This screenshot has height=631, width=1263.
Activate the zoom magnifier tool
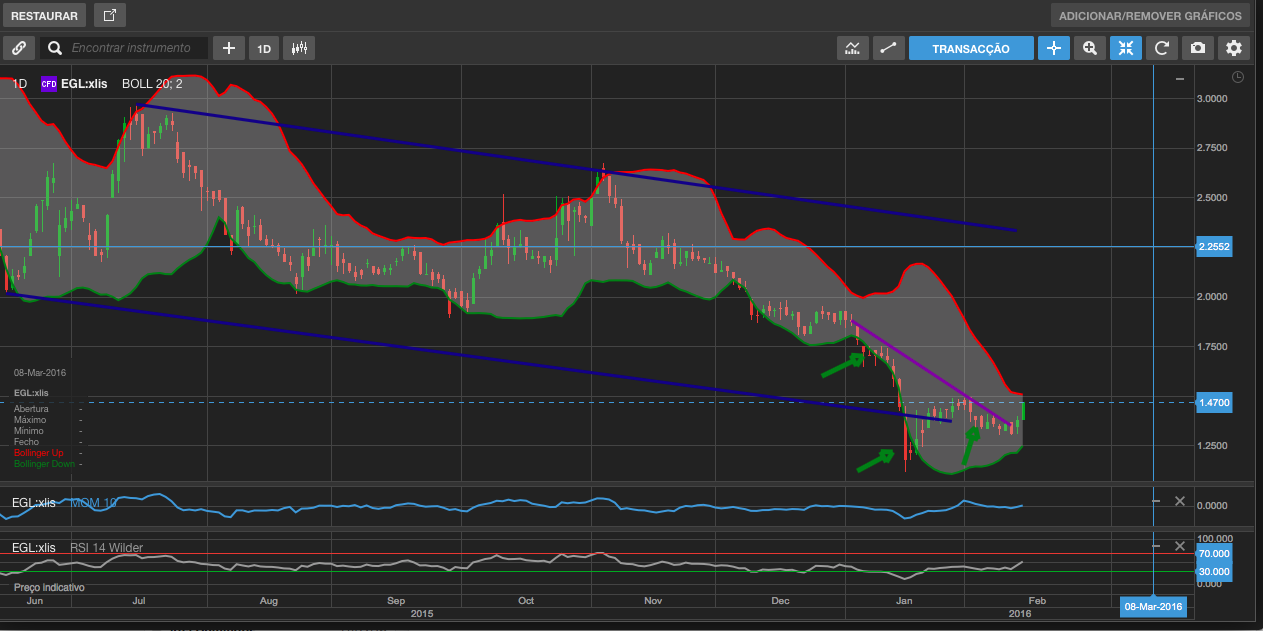tap(1089, 48)
